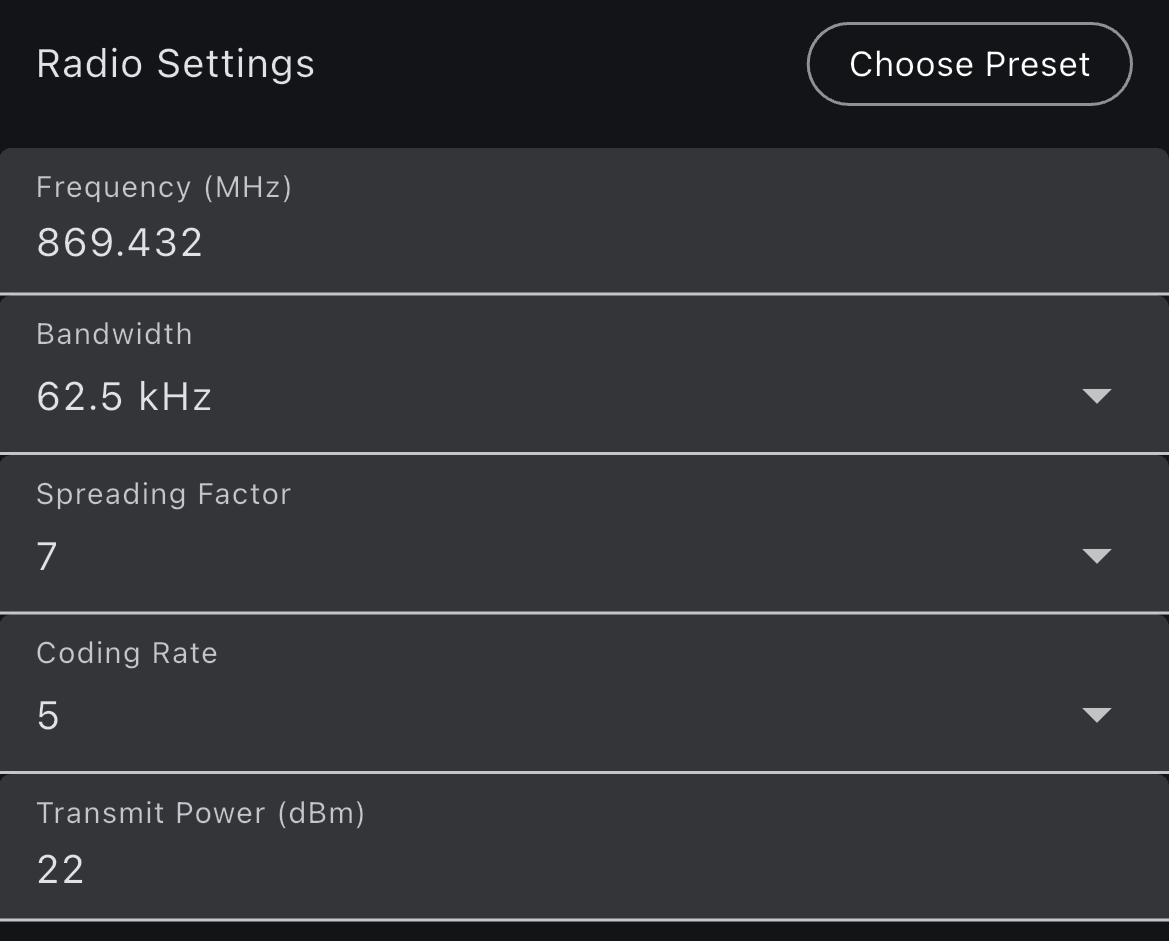This screenshot has width=1170, height=941.
Task: Click the Radio Settings heading
Action: [x=175, y=64]
